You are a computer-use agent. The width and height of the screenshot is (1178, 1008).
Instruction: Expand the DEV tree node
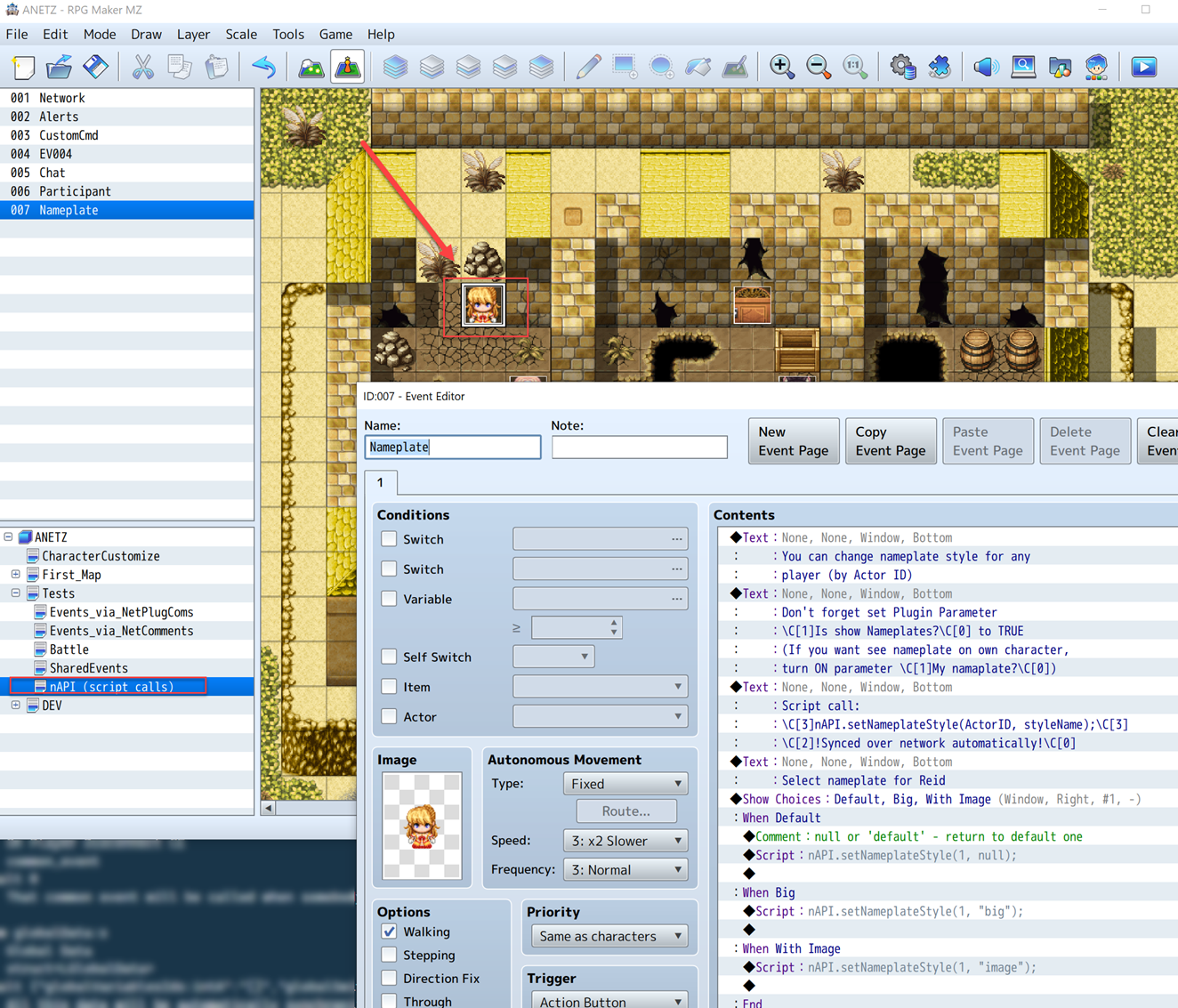(x=15, y=706)
